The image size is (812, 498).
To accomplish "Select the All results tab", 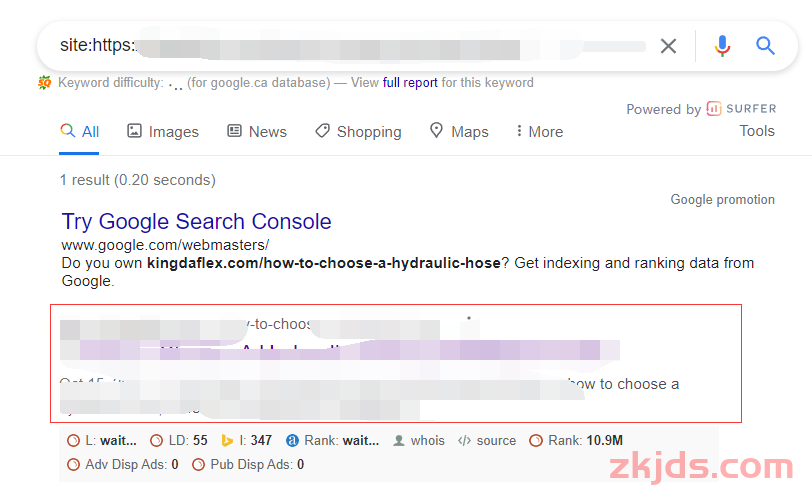I will [79, 131].
